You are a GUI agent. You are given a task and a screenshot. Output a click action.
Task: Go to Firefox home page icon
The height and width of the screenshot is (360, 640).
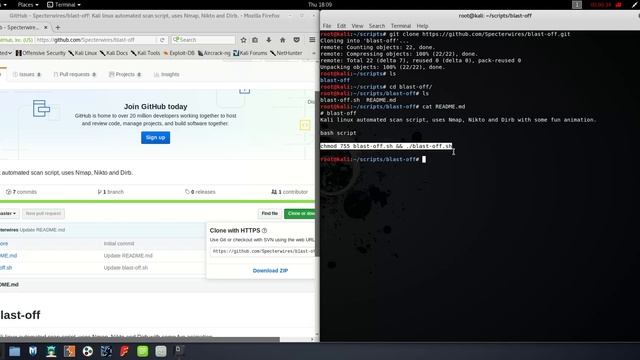pos(282,40)
